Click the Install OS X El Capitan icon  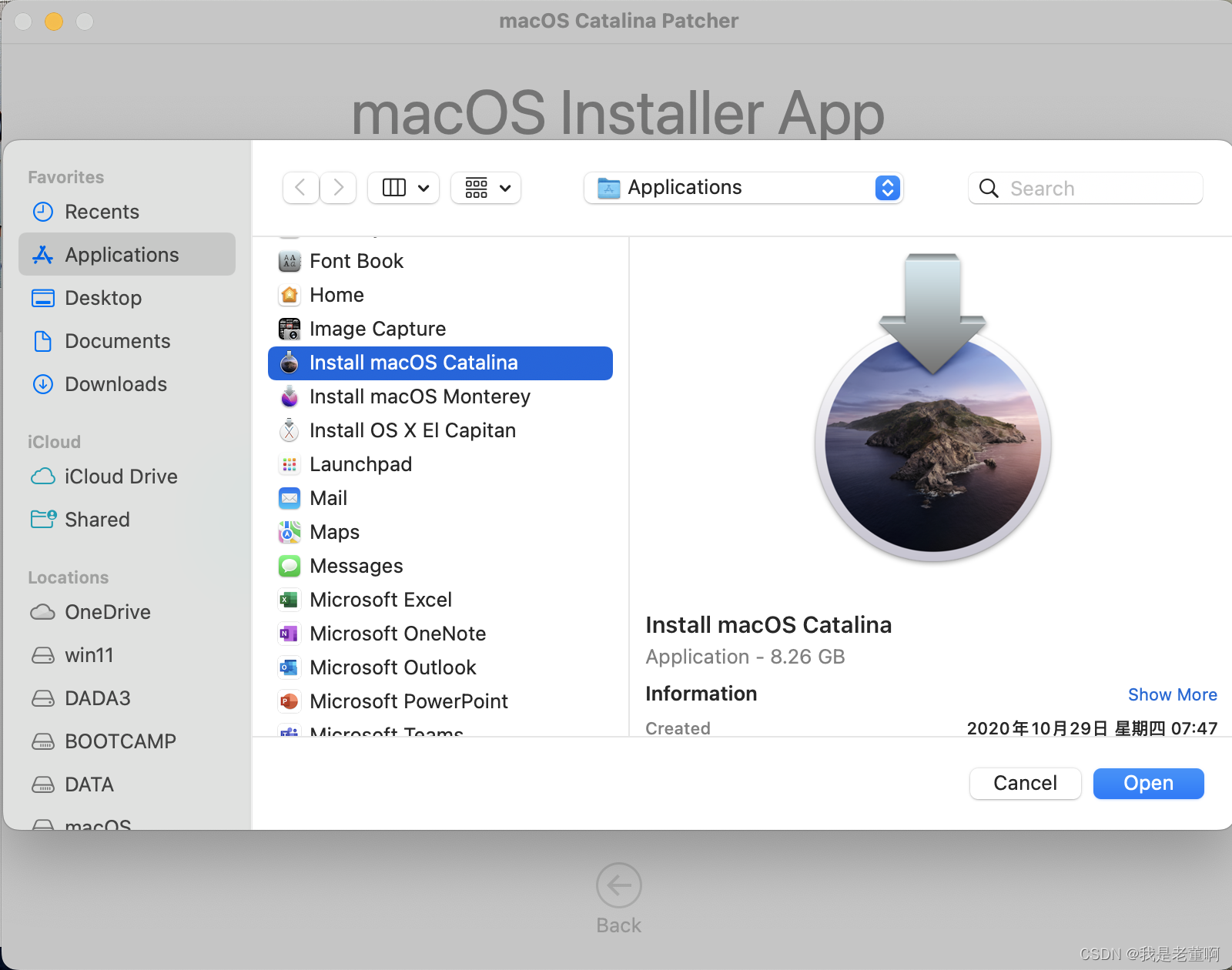pyautogui.click(x=290, y=430)
